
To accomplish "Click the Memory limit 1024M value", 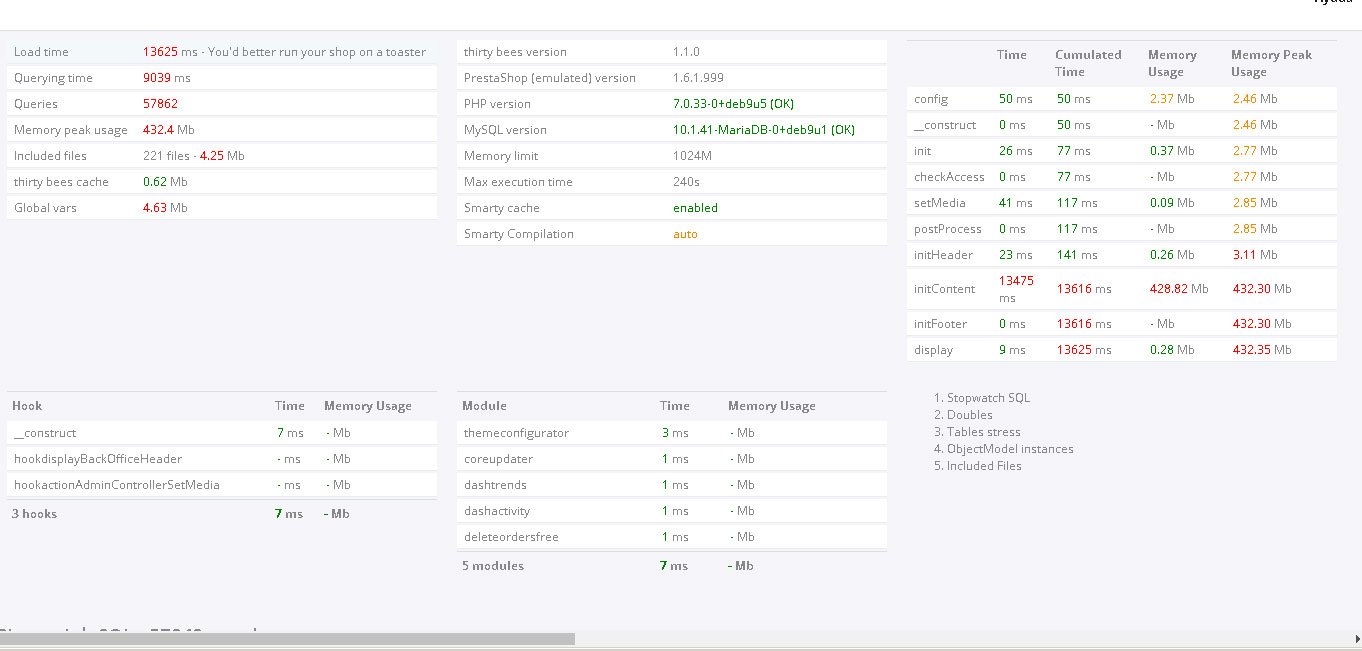I will point(692,156).
